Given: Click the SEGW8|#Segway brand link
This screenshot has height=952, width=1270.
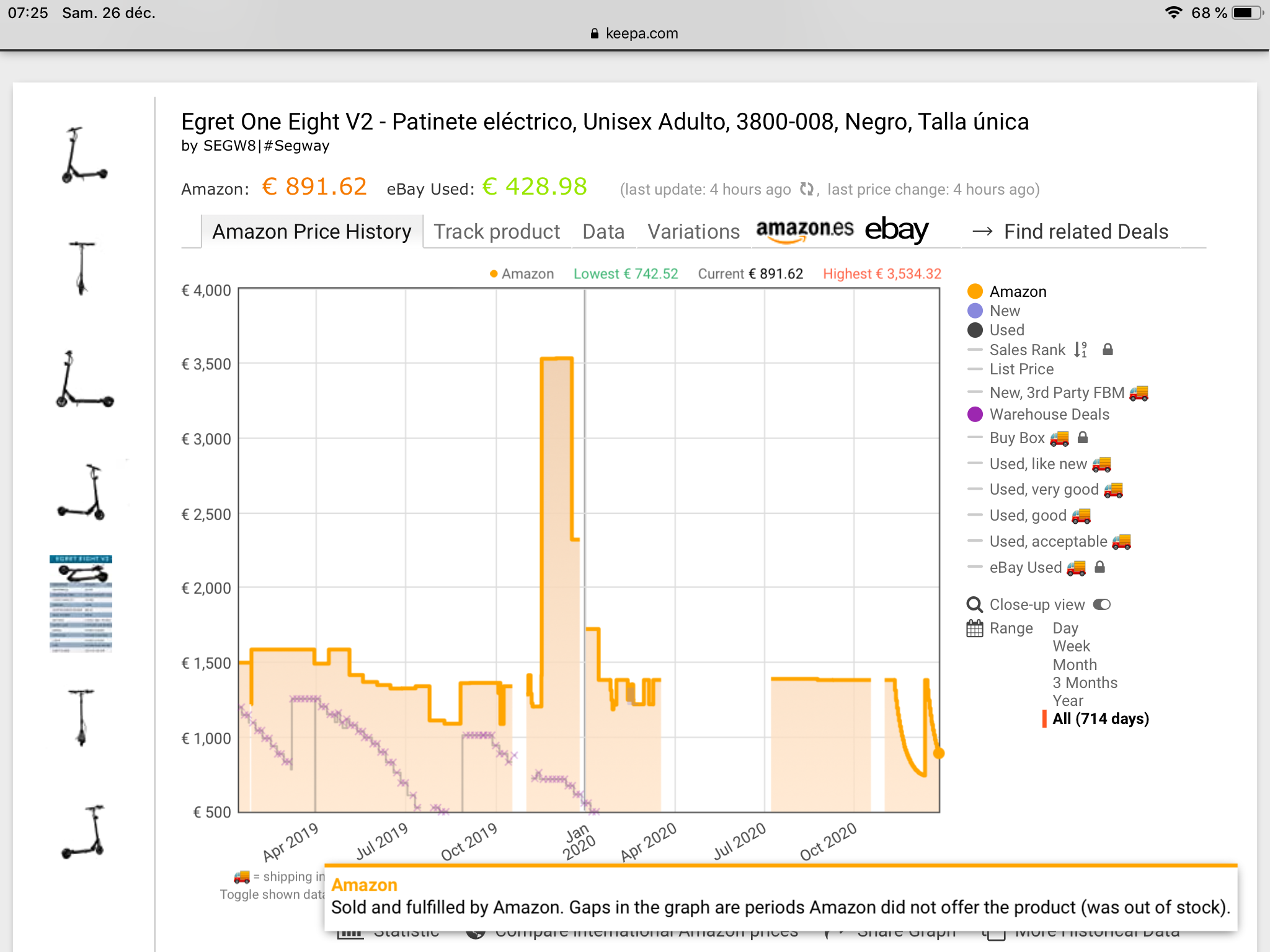Looking at the screenshot, I should click(266, 146).
